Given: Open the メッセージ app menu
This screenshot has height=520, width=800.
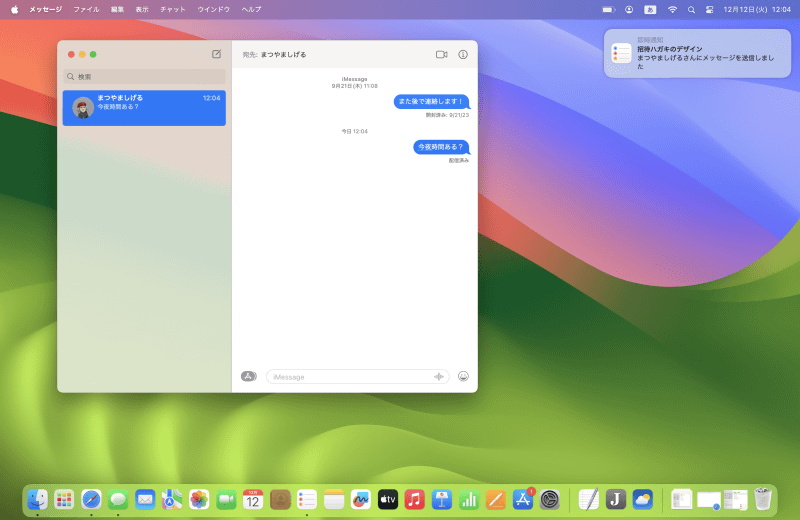Looking at the screenshot, I should coord(45,9).
